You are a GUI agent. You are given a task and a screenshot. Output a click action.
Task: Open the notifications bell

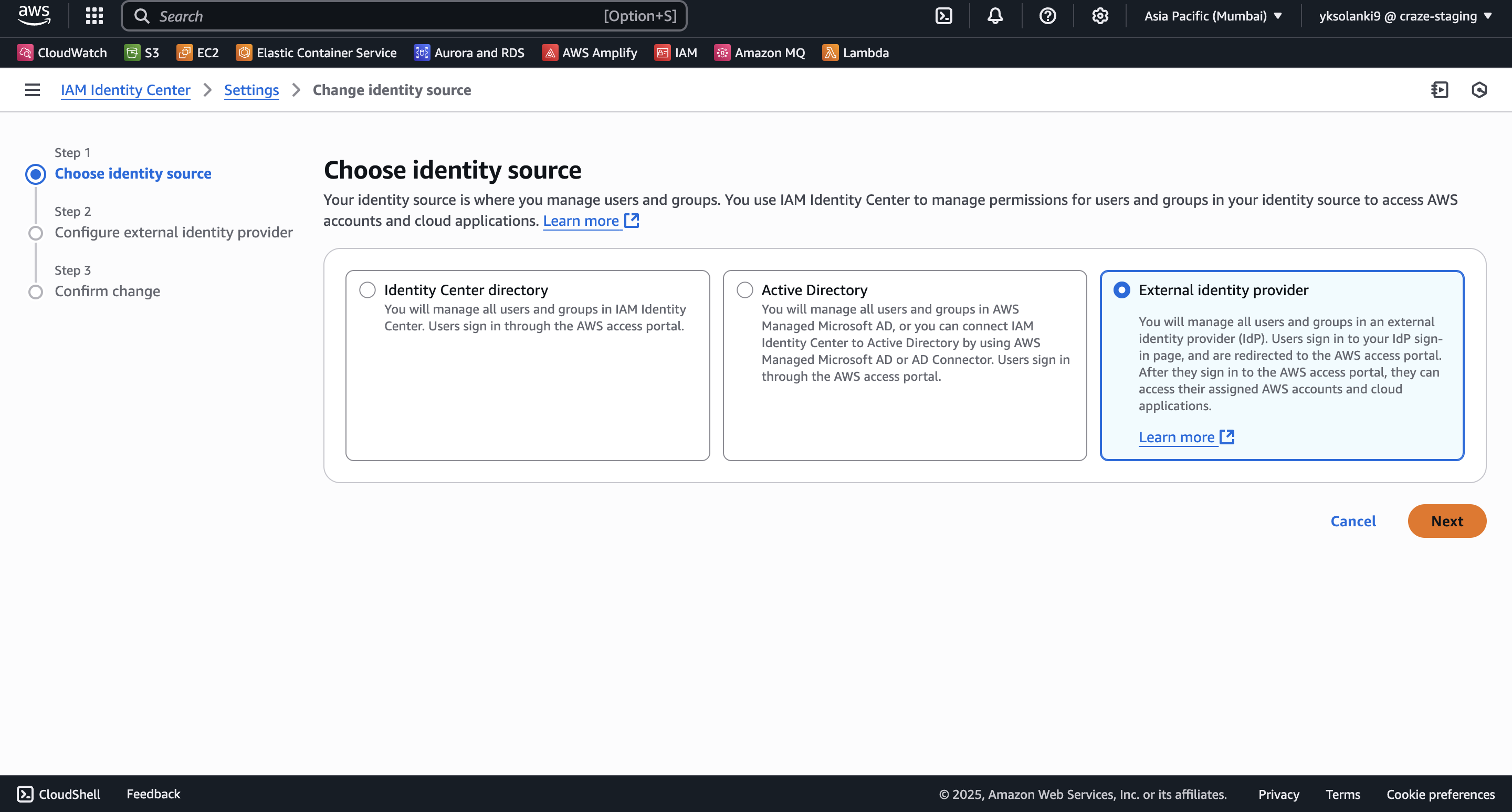coord(995,16)
